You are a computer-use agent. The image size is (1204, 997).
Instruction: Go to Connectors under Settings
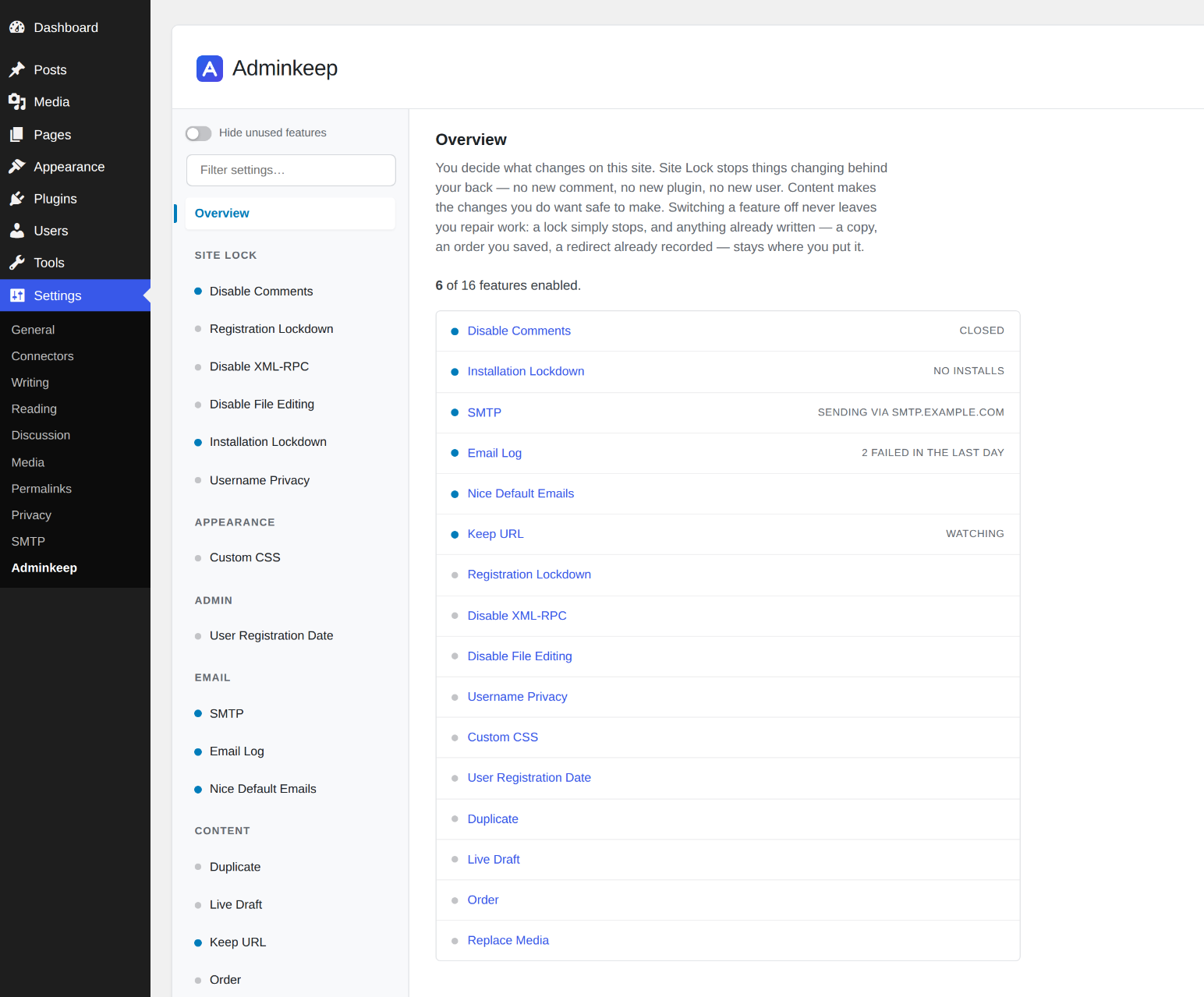click(x=42, y=356)
